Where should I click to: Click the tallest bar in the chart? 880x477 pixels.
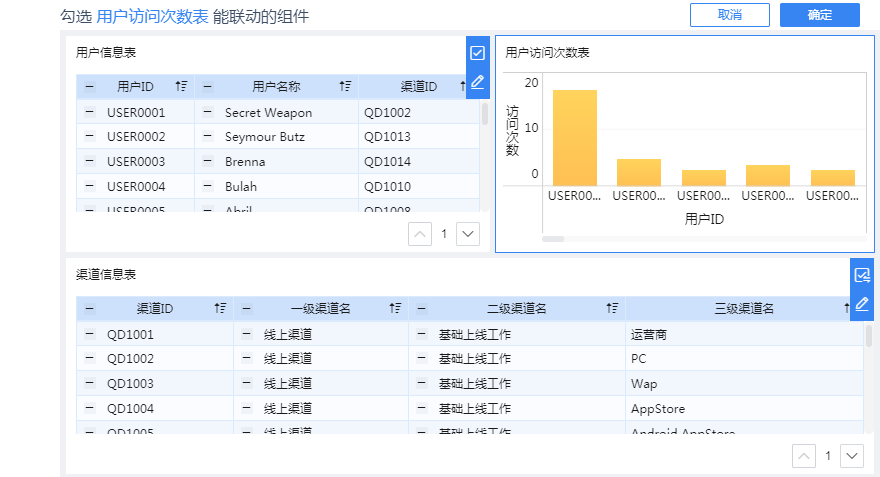pos(575,138)
